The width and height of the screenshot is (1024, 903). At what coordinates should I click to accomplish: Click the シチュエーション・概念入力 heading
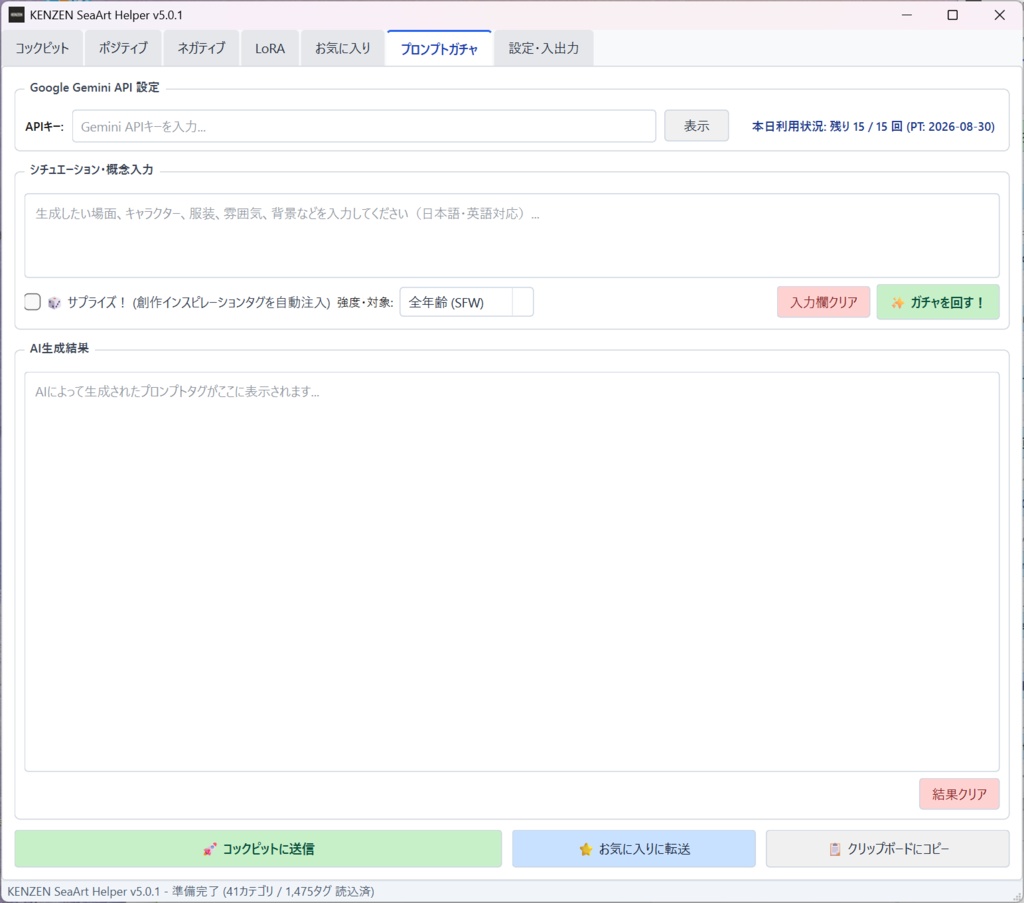(91, 170)
